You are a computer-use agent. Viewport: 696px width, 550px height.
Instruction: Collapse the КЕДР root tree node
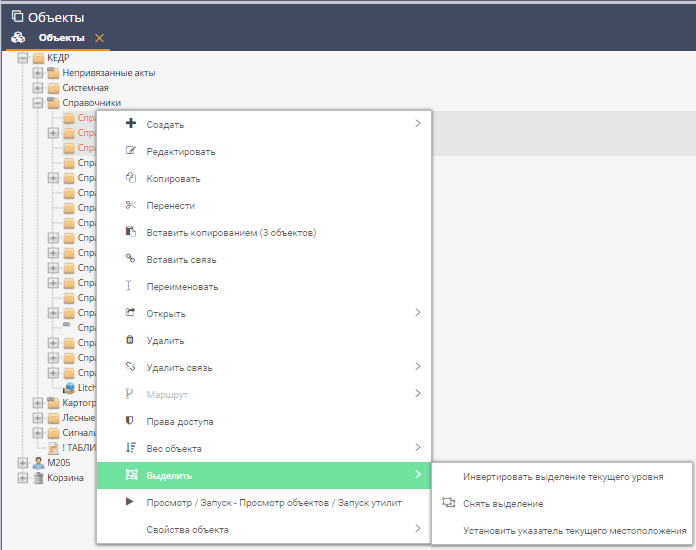coord(23,58)
